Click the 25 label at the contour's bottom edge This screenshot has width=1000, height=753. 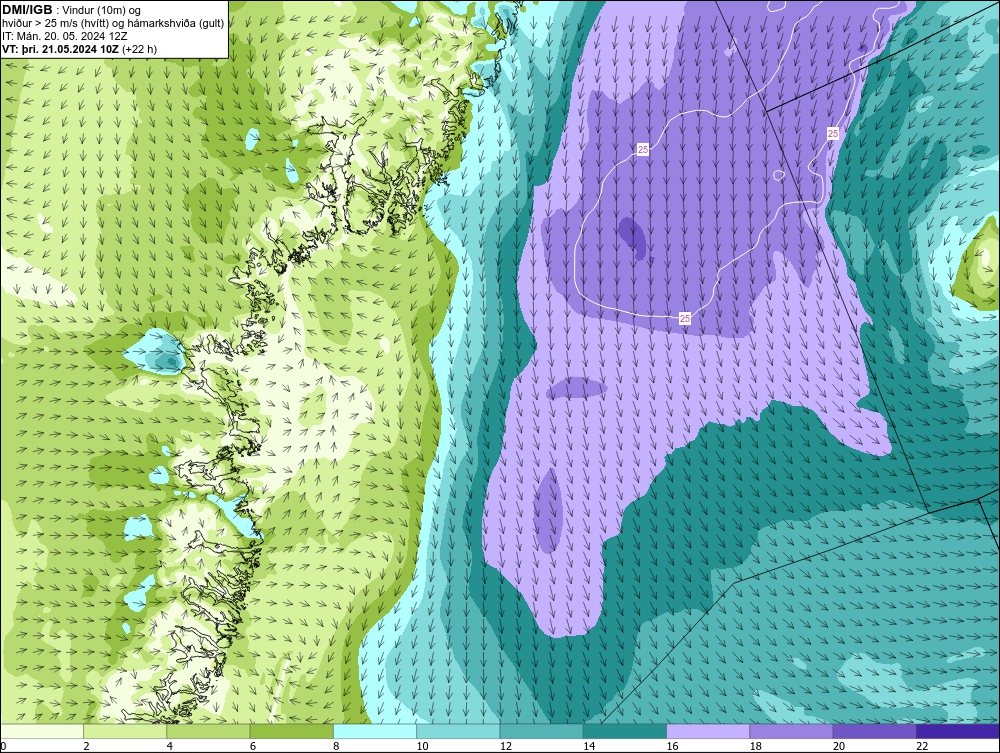(685, 318)
